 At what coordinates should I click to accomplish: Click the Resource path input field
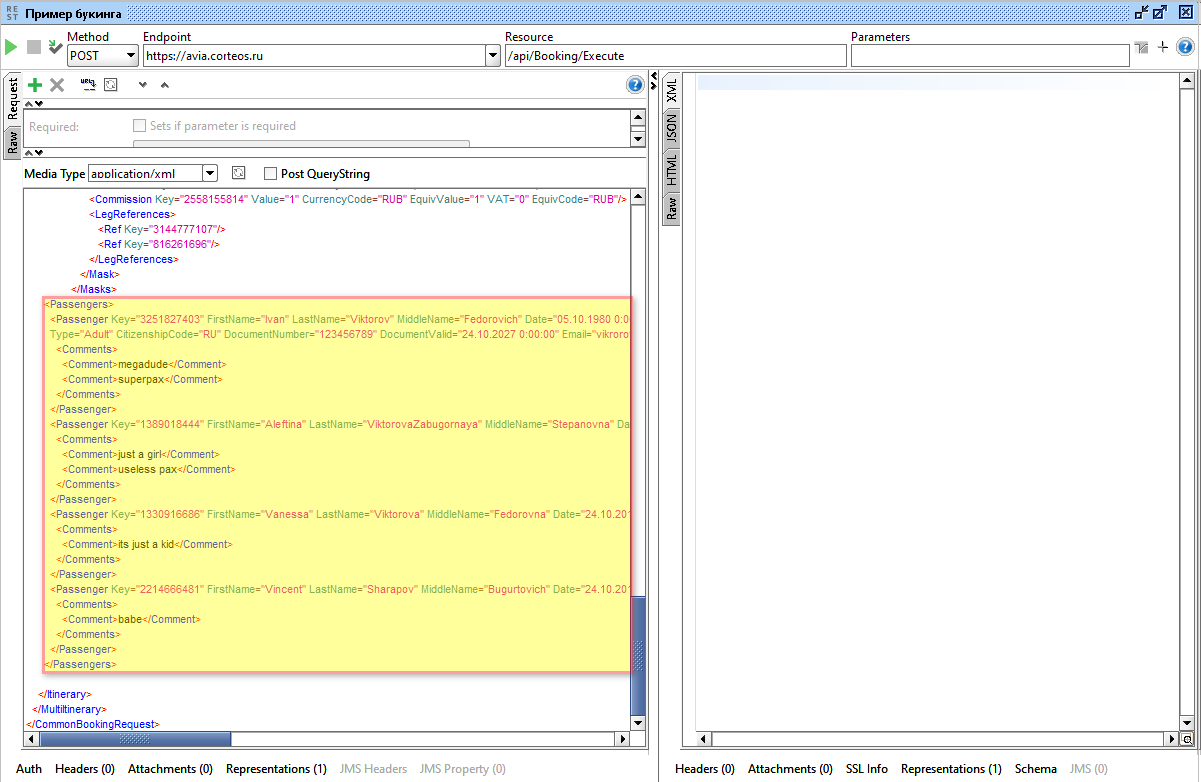(x=675, y=56)
